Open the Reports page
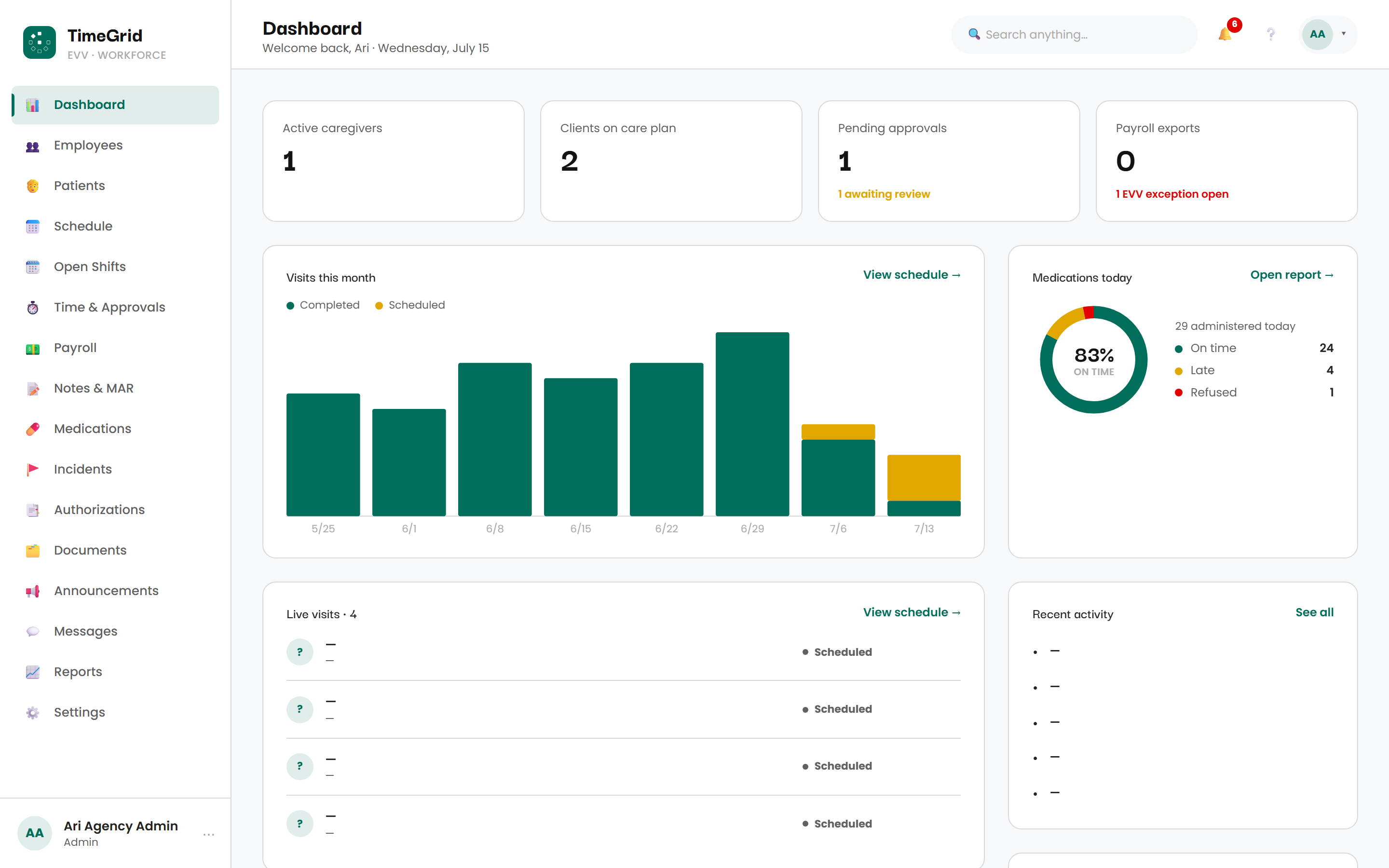The height and width of the screenshot is (868, 1389). tap(115, 672)
